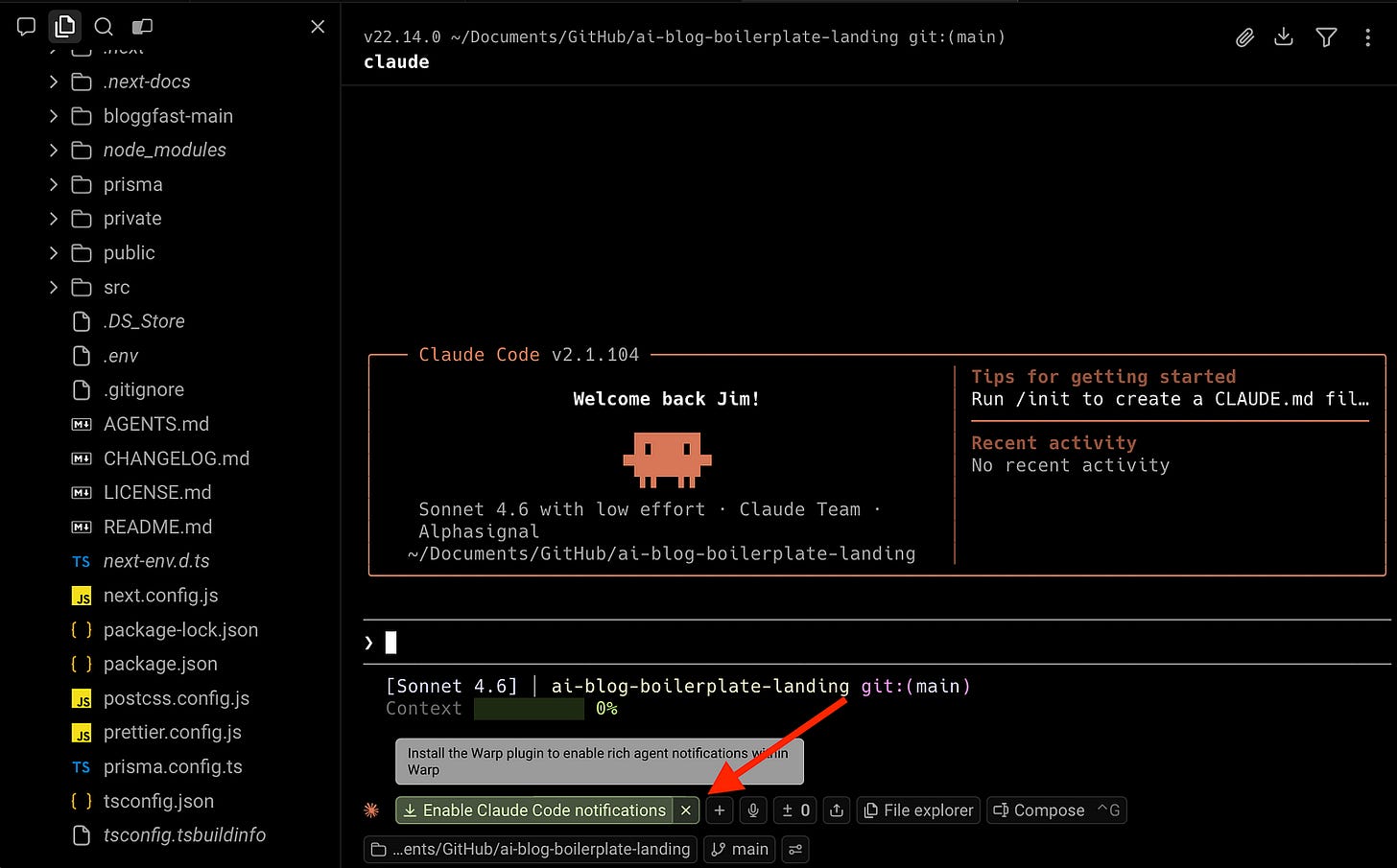1397x868 pixels.
Task: Activate the microphone icon in the input toolbar
Action: coord(753,810)
